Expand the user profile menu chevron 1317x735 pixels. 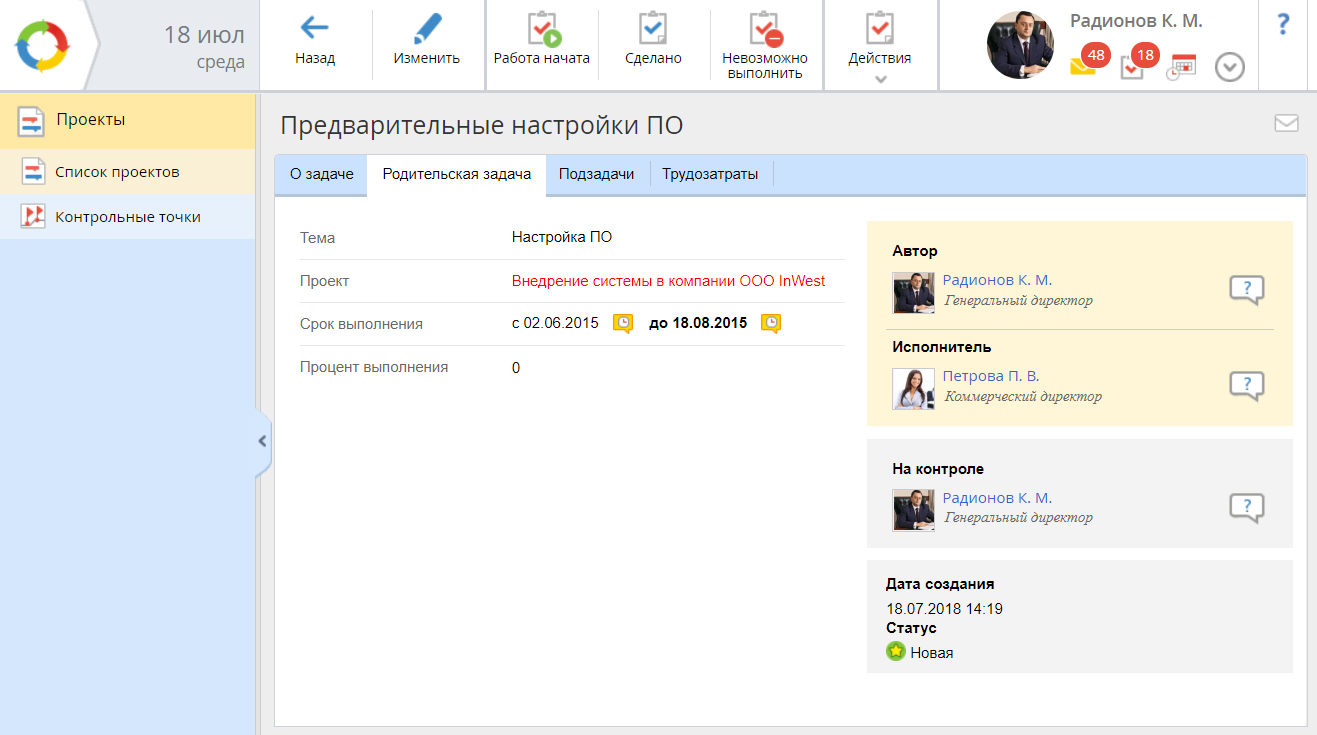pos(1230,68)
